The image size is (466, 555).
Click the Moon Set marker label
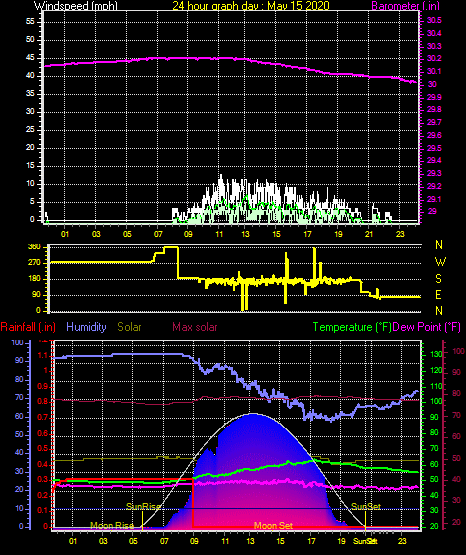click(273, 526)
